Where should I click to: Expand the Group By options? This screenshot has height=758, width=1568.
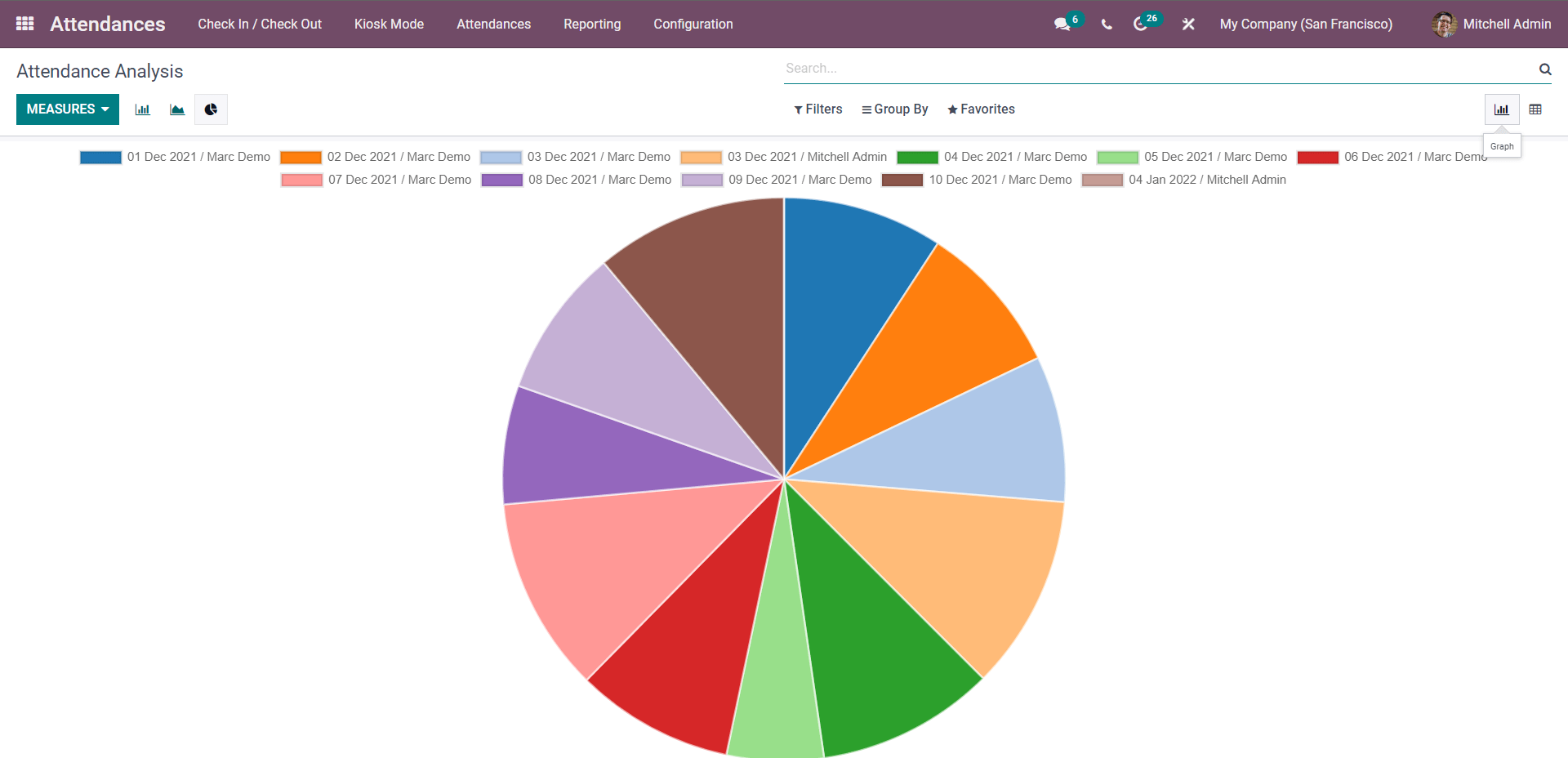[x=895, y=109]
